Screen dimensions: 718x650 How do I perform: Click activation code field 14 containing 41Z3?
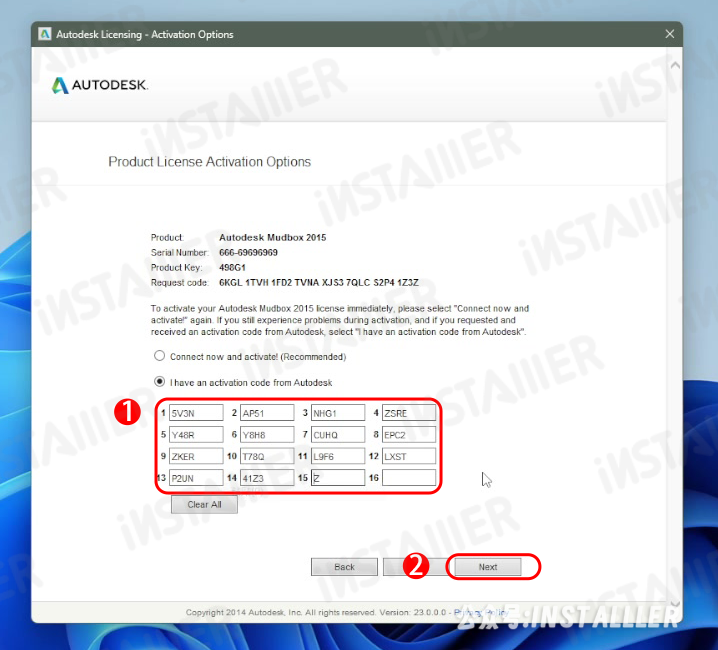(x=267, y=478)
